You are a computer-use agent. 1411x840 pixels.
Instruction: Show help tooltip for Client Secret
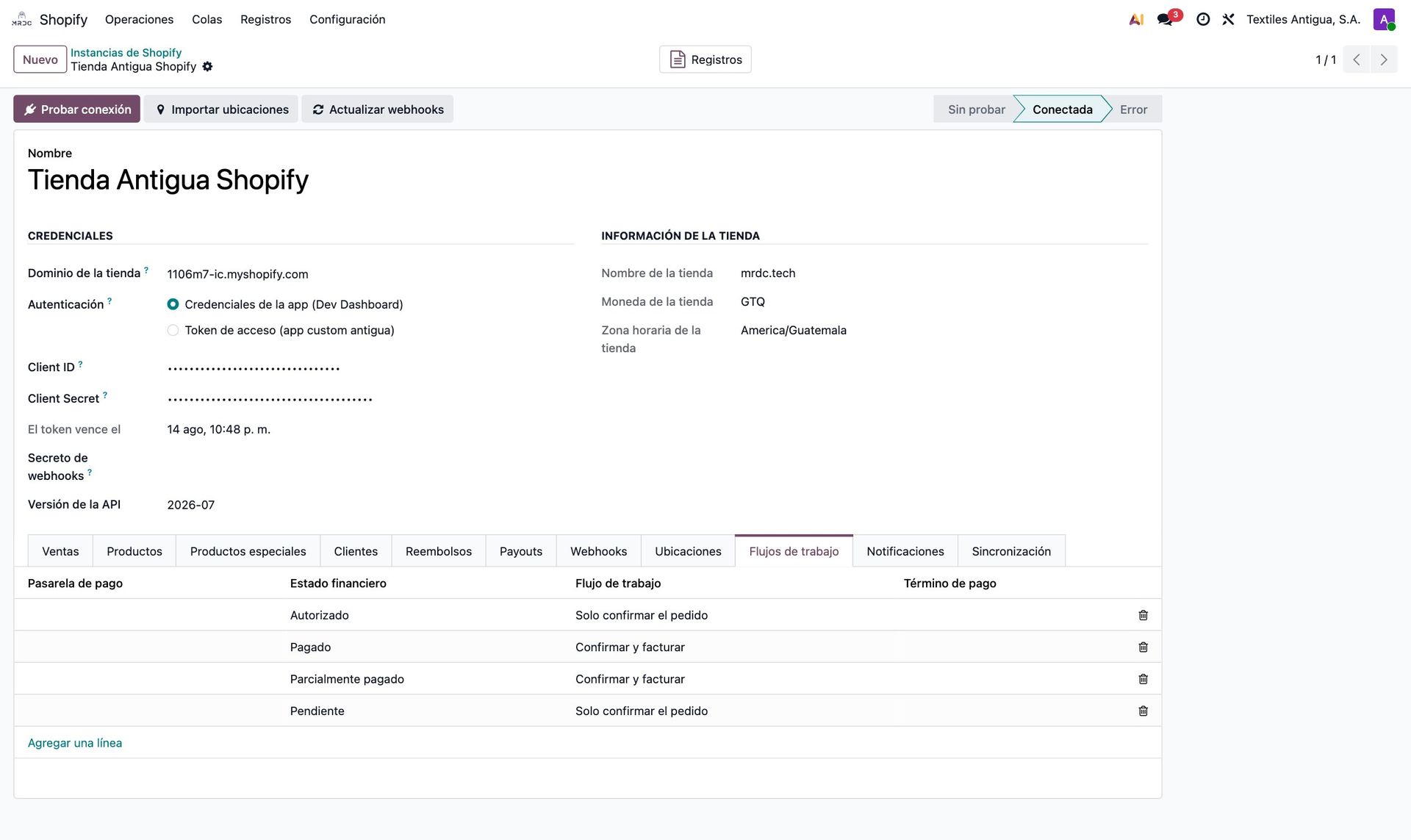104,395
